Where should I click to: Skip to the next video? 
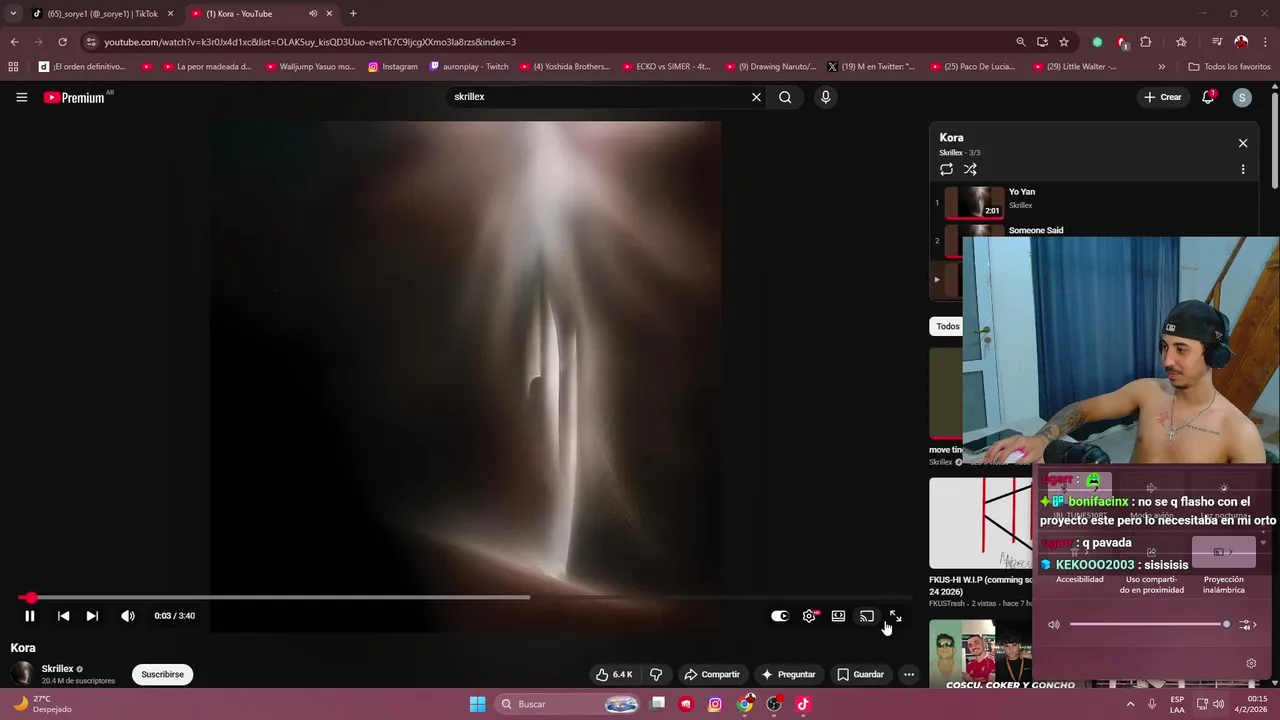[x=92, y=616]
